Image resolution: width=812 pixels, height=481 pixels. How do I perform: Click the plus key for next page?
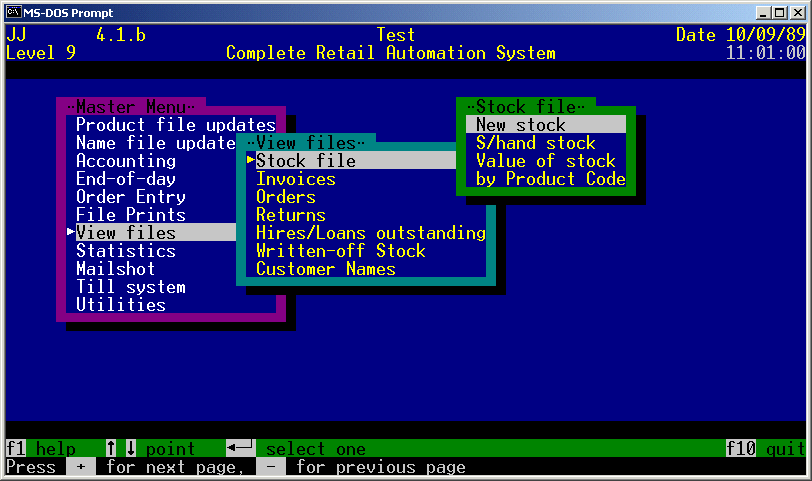click(81, 468)
